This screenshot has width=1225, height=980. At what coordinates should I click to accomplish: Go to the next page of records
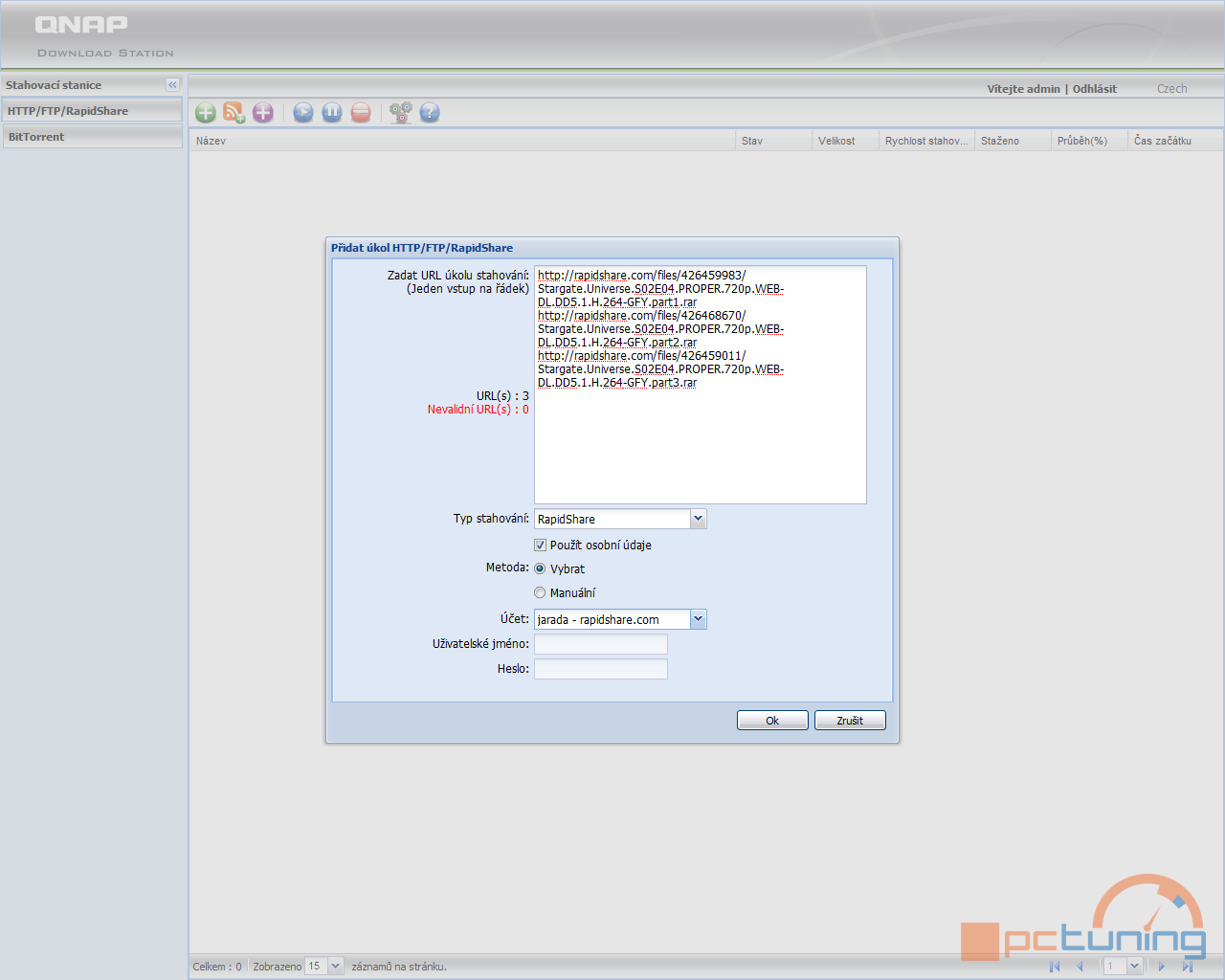click(1162, 967)
